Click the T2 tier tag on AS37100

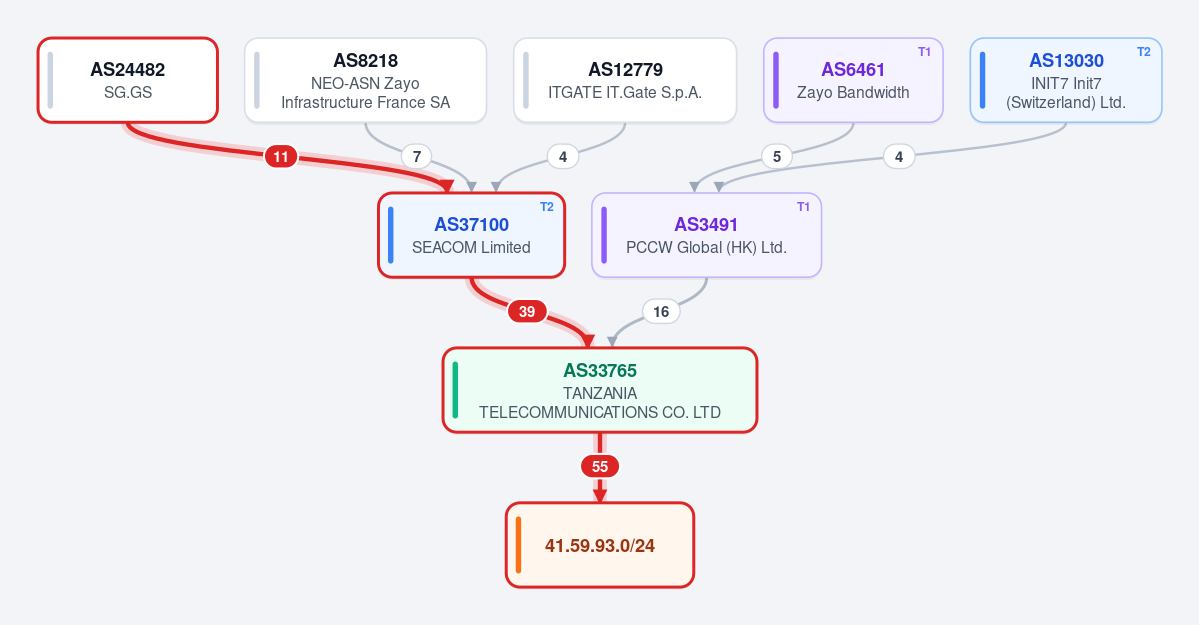click(547, 207)
